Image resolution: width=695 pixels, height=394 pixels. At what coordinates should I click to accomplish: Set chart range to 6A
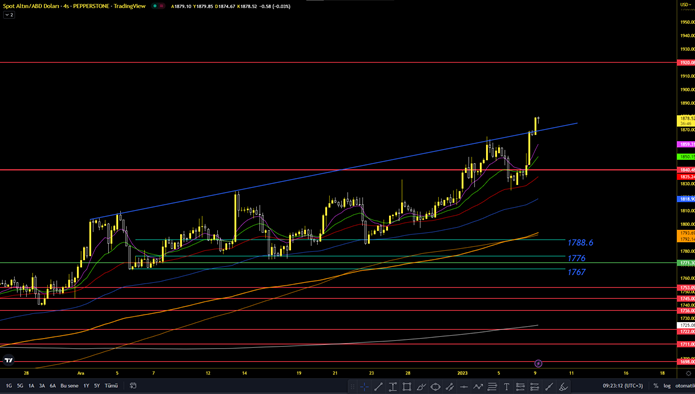click(x=53, y=386)
